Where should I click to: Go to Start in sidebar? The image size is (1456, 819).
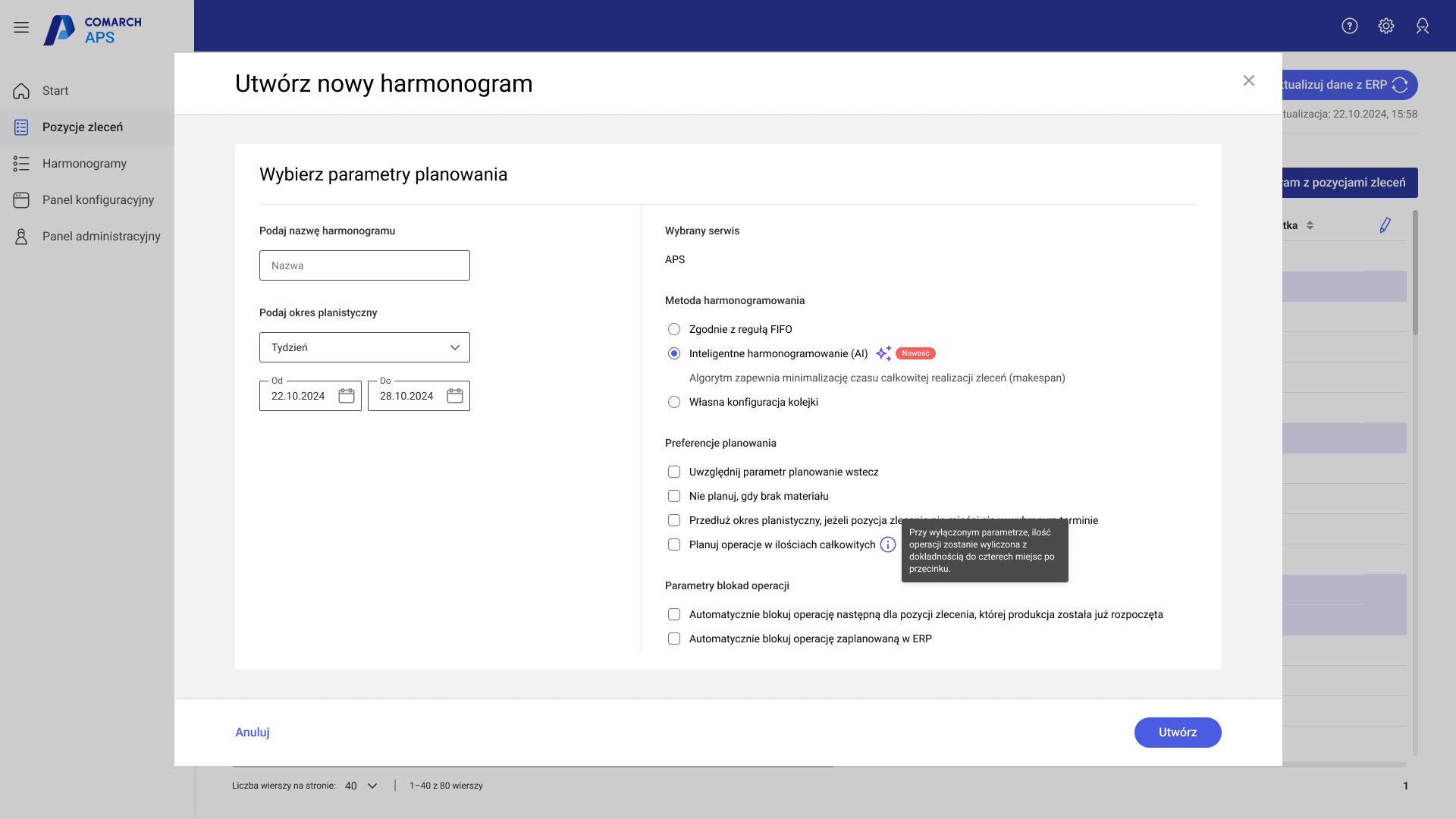87,91
